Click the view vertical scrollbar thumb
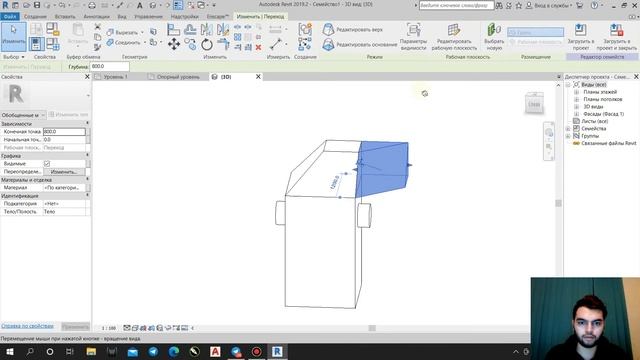Viewport: 640px width, 360px height. (x=558, y=203)
